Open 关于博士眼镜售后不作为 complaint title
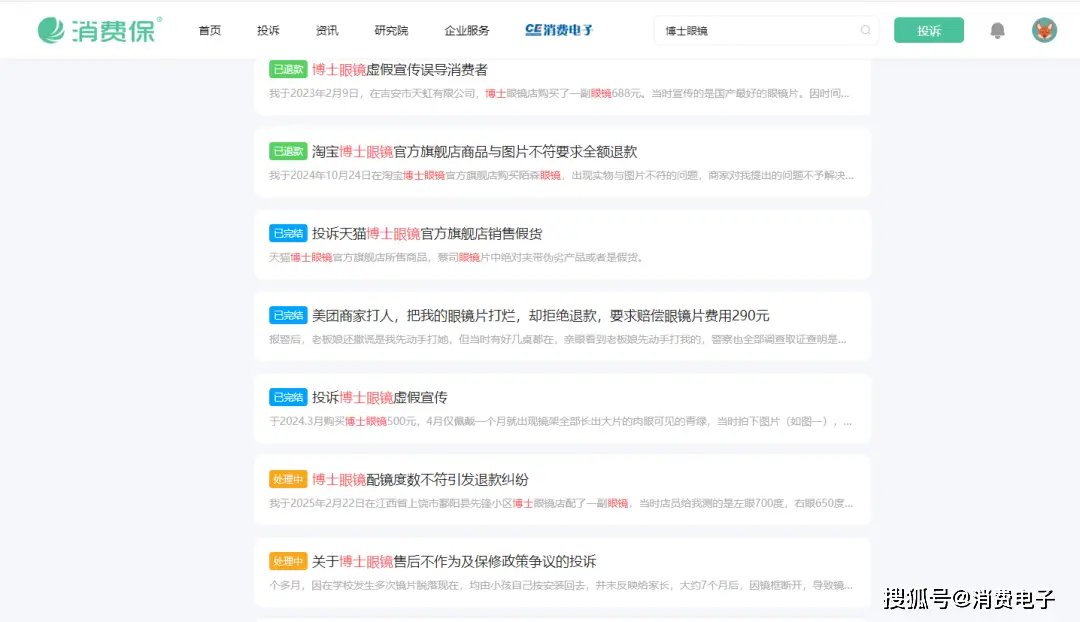This screenshot has height=622, width=1080. click(x=454, y=561)
